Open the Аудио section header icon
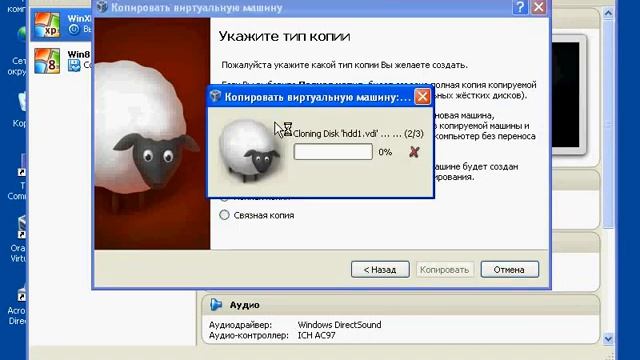This screenshot has width=640, height=360. (216, 304)
